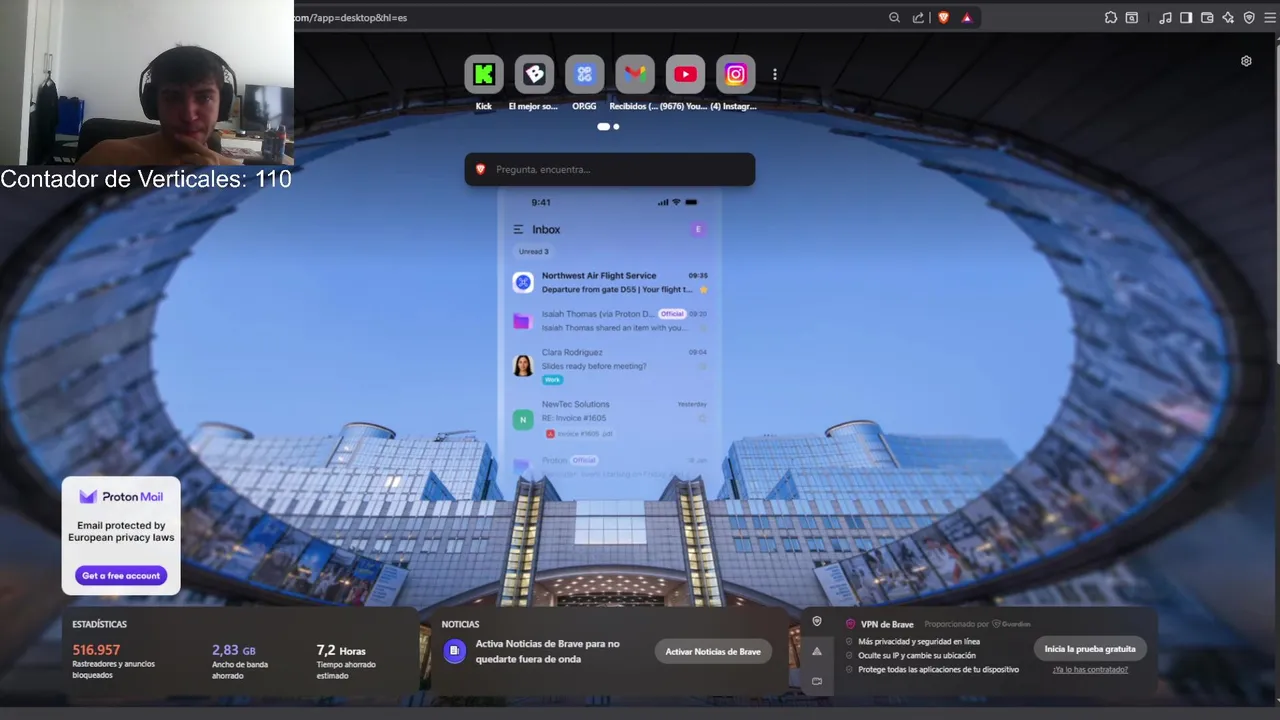
Task: Click 'Proporcionado por Guardian' text
Action: pos(977,624)
